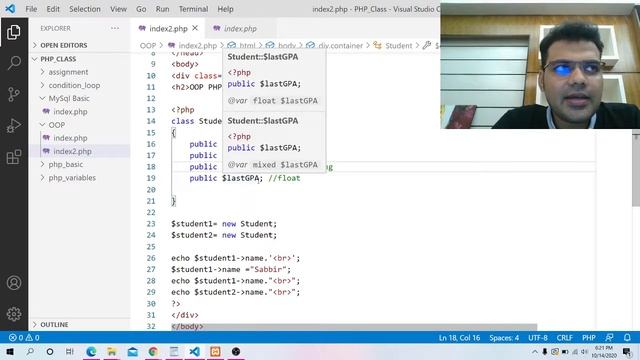The image size is (640, 360).
Task: Open the View menu
Action: tap(118, 9)
